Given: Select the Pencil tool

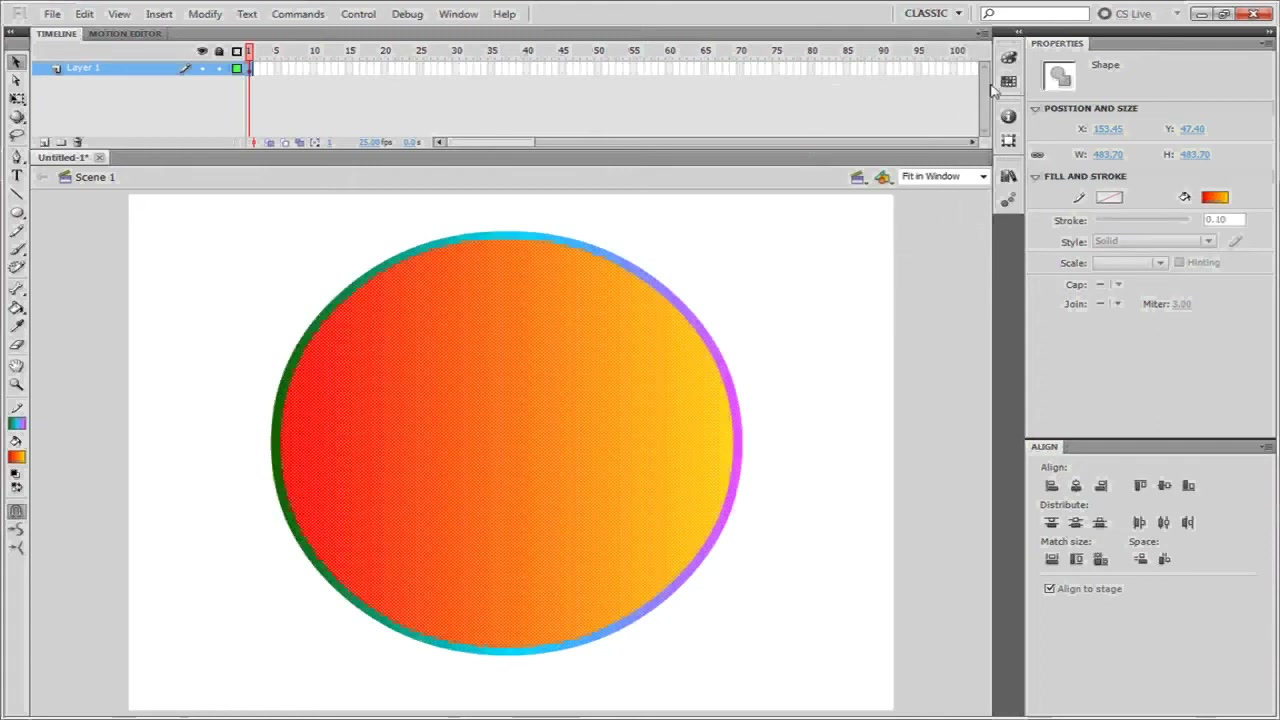Looking at the screenshot, I should pos(16,231).
